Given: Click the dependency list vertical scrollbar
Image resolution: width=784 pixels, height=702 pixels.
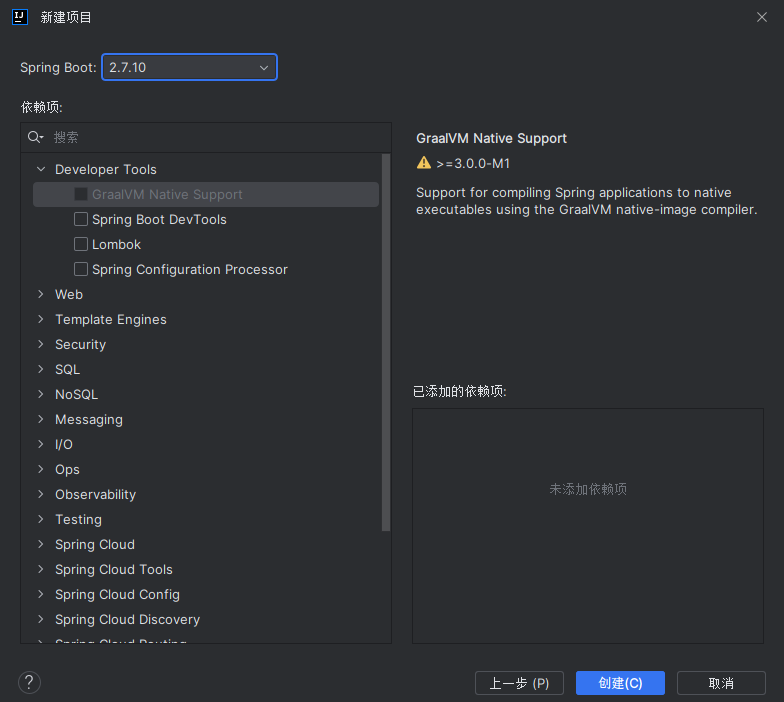Looking at the screenshot, I should pyautogui.click(x=386, y=342).
